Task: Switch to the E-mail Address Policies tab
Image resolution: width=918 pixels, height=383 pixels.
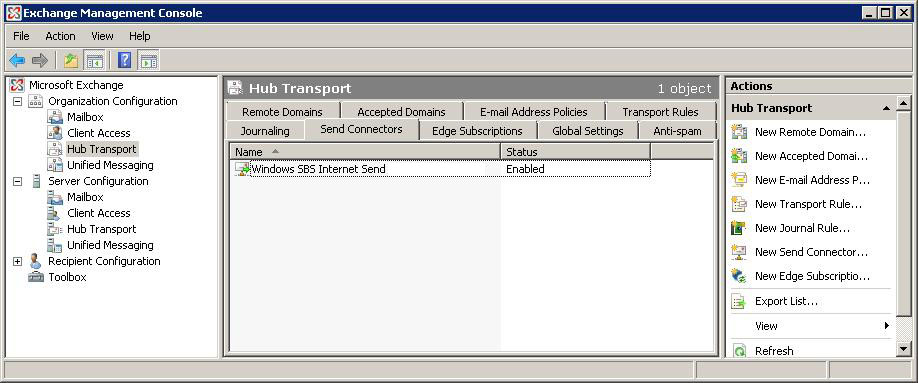Action: [534, 112]
